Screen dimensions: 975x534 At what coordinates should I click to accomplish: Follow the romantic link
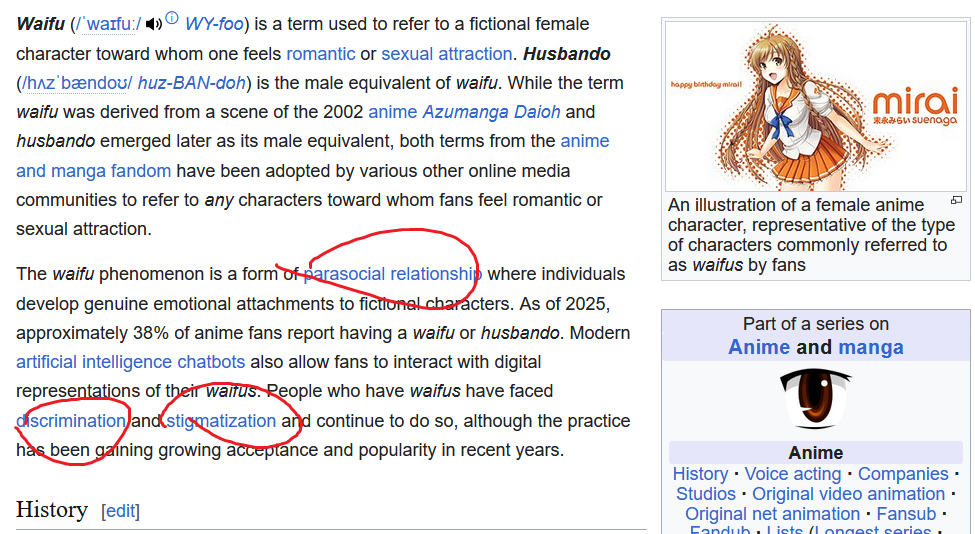click(x=321, y=54)
